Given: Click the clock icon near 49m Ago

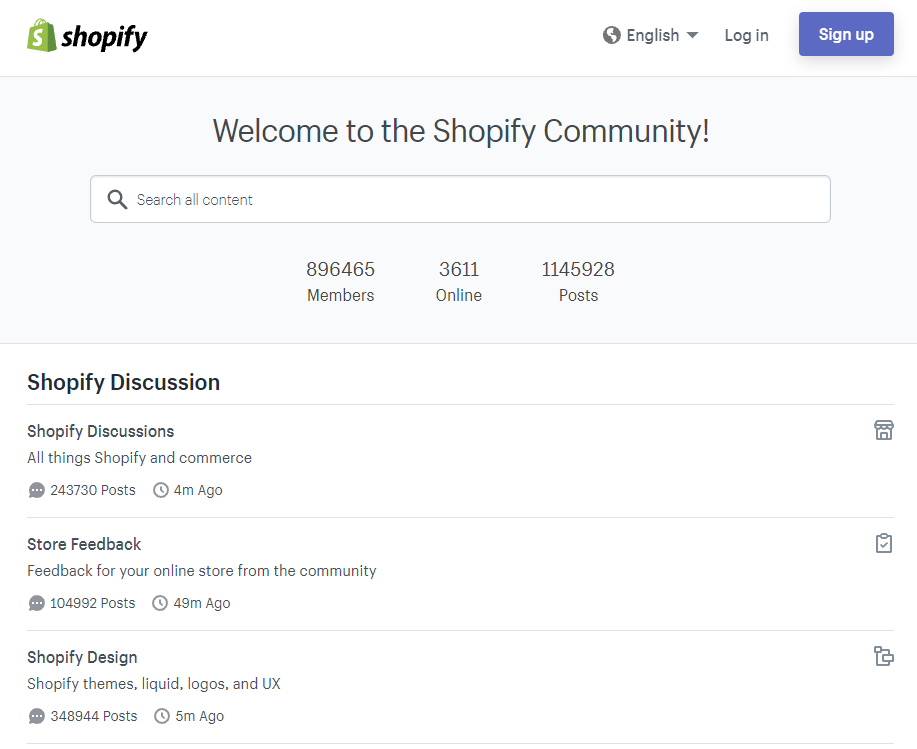Looking at the screenshot, I should (160, 603).
